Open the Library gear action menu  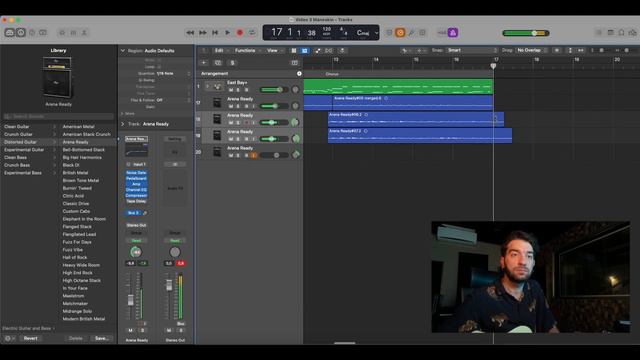pos(9,338)
